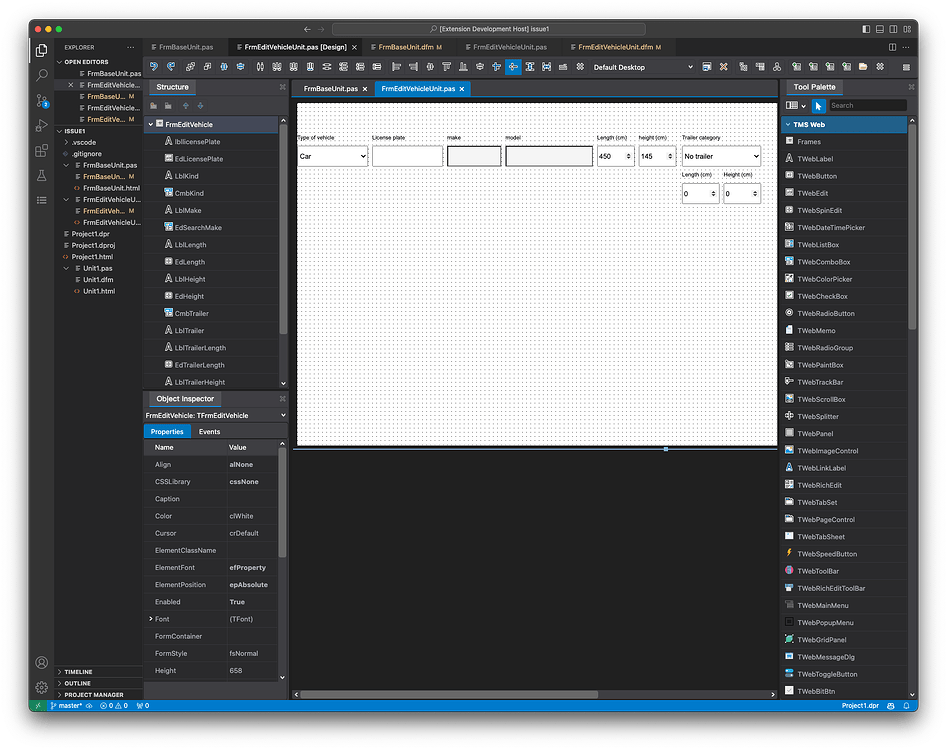Close the FrmEditVehicleUnit.pas [Design] editor tab

[x=355, y=47]
